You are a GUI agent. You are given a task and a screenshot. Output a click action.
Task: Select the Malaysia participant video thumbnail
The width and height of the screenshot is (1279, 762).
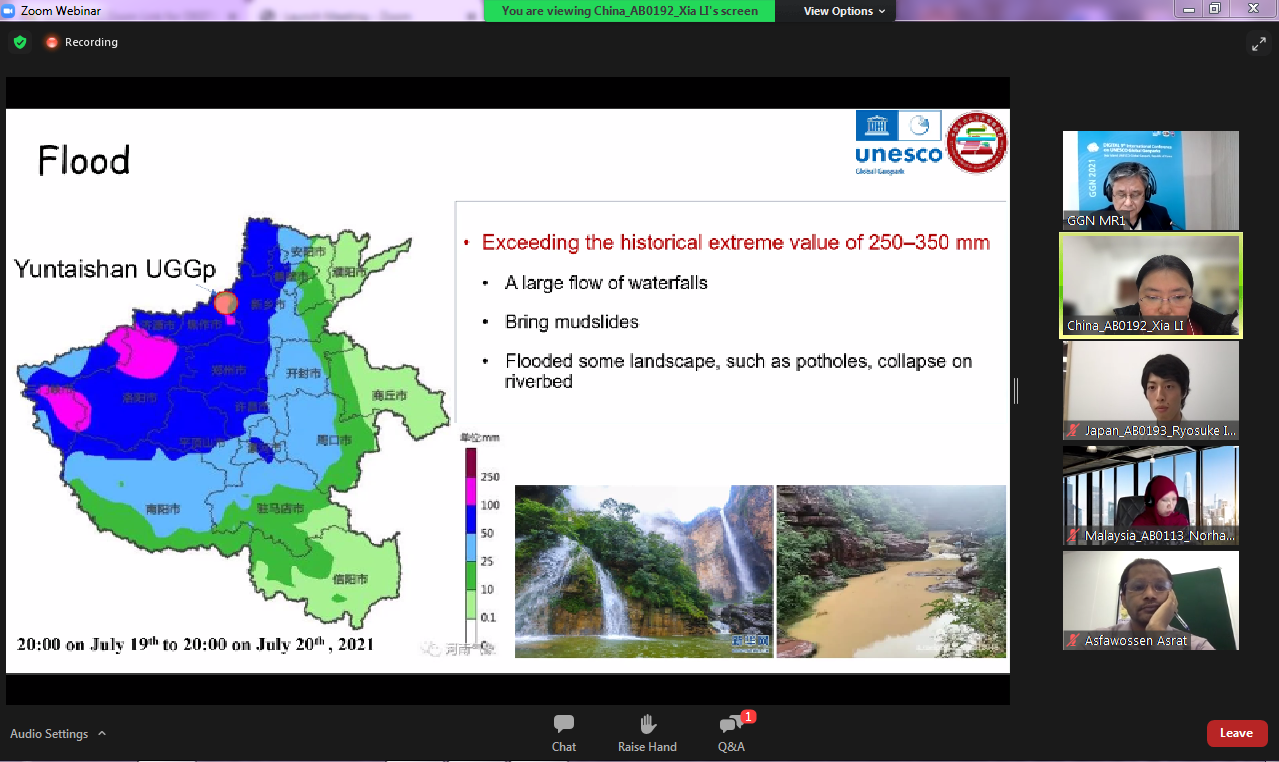click(x=1150, y=495)
